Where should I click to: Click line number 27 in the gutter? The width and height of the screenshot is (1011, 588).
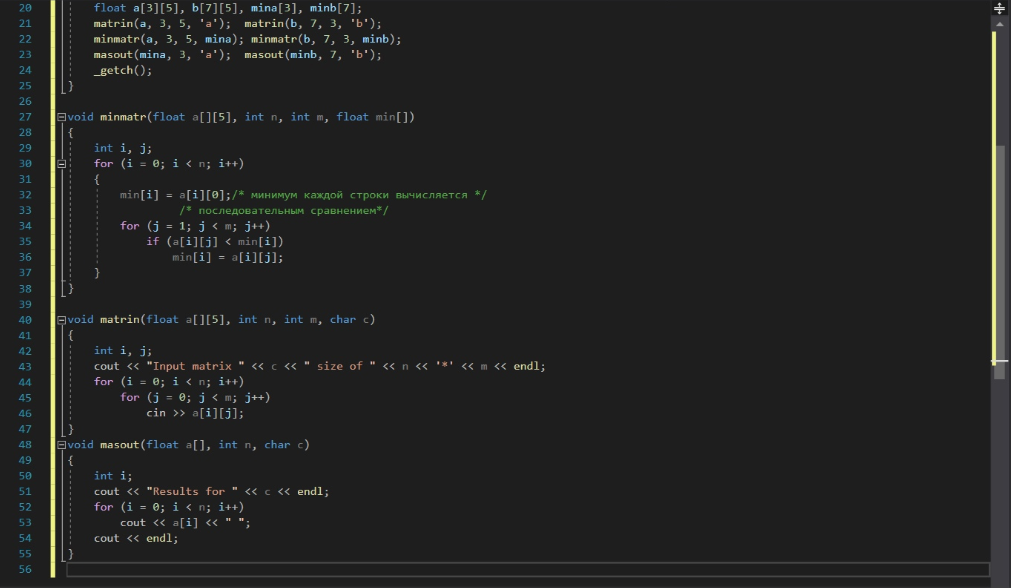click(x=25, y=117)
